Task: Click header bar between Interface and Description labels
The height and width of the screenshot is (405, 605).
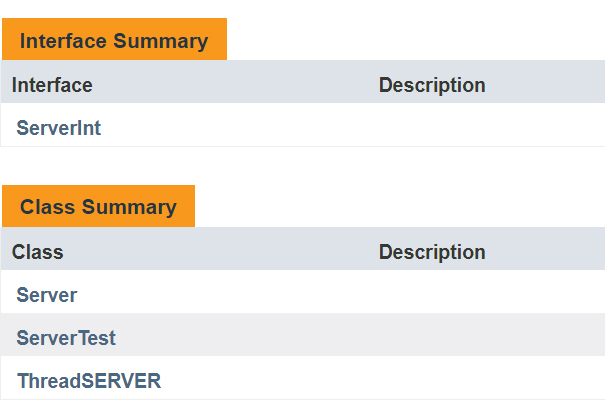Action: [x=235, y=81]
